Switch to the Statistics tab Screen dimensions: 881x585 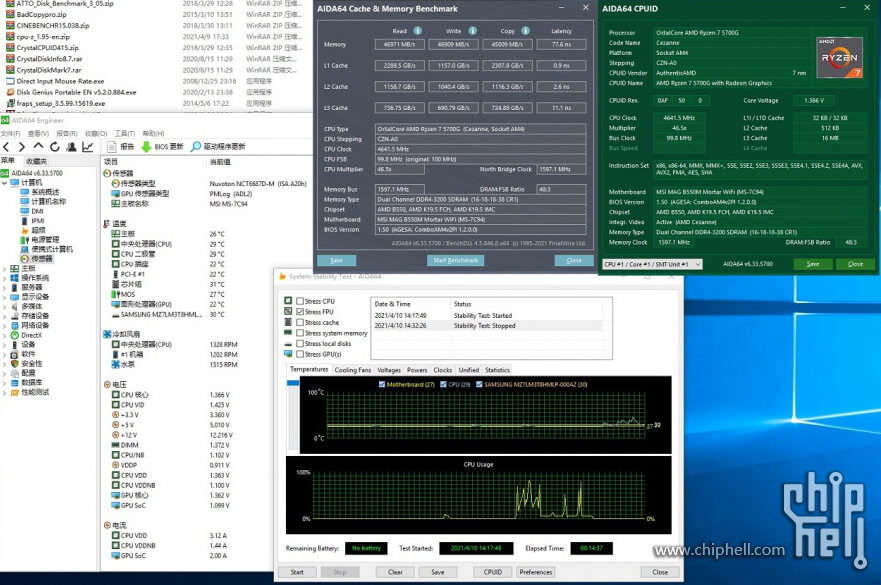tap(497, 369)
